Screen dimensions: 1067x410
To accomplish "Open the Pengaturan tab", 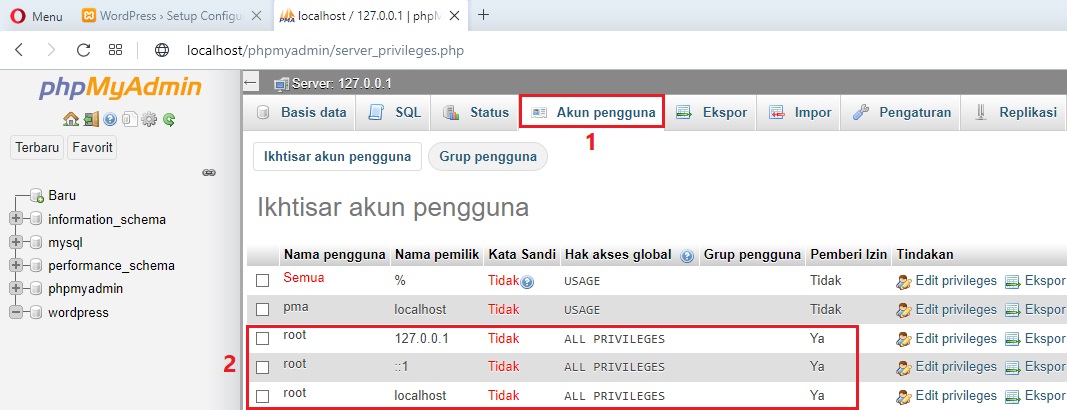I will point(901,113).
